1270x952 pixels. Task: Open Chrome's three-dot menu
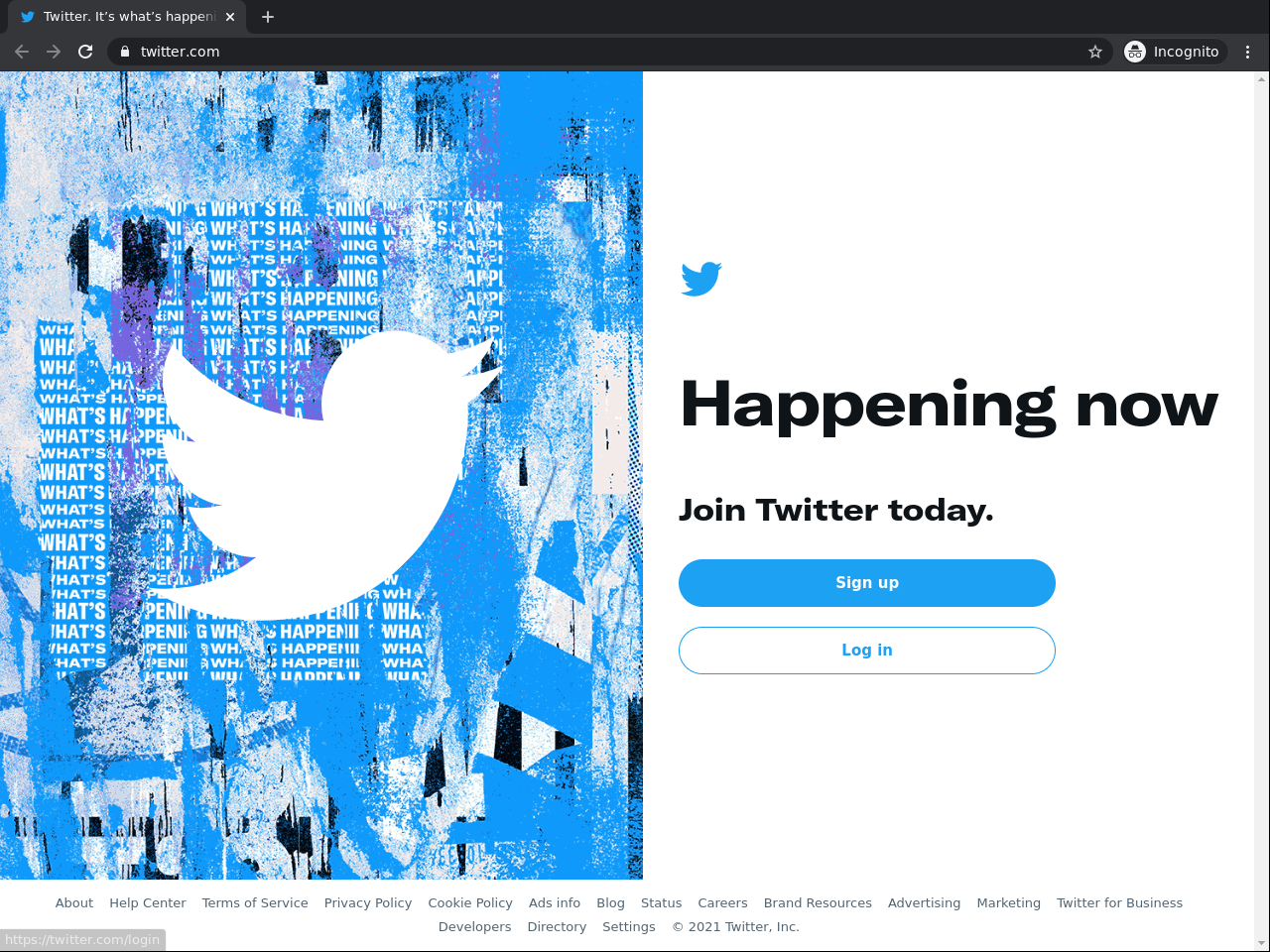[x=1248, y=52]
